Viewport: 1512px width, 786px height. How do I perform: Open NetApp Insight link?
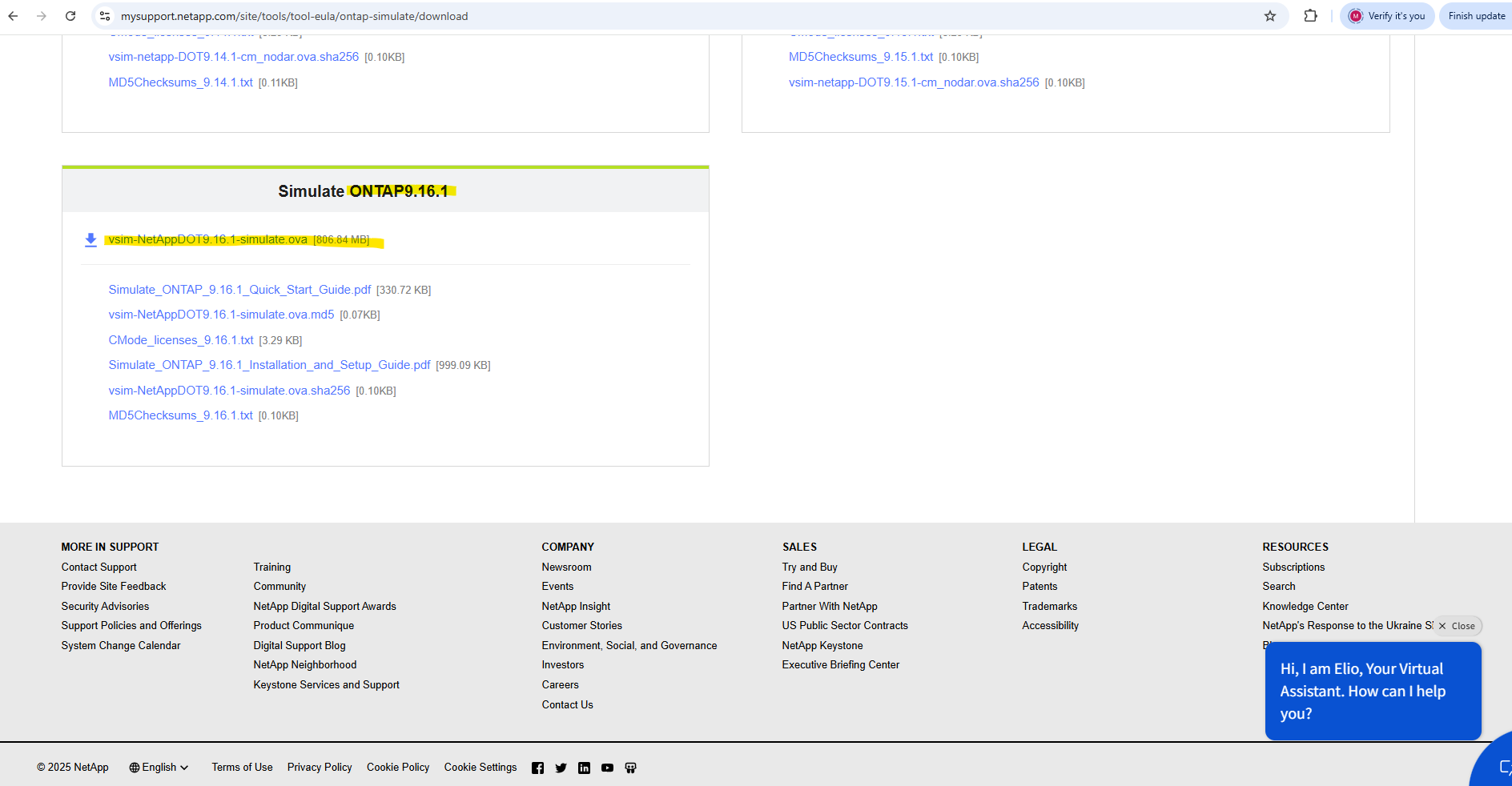pyautogui.click(x=576, y=606)
